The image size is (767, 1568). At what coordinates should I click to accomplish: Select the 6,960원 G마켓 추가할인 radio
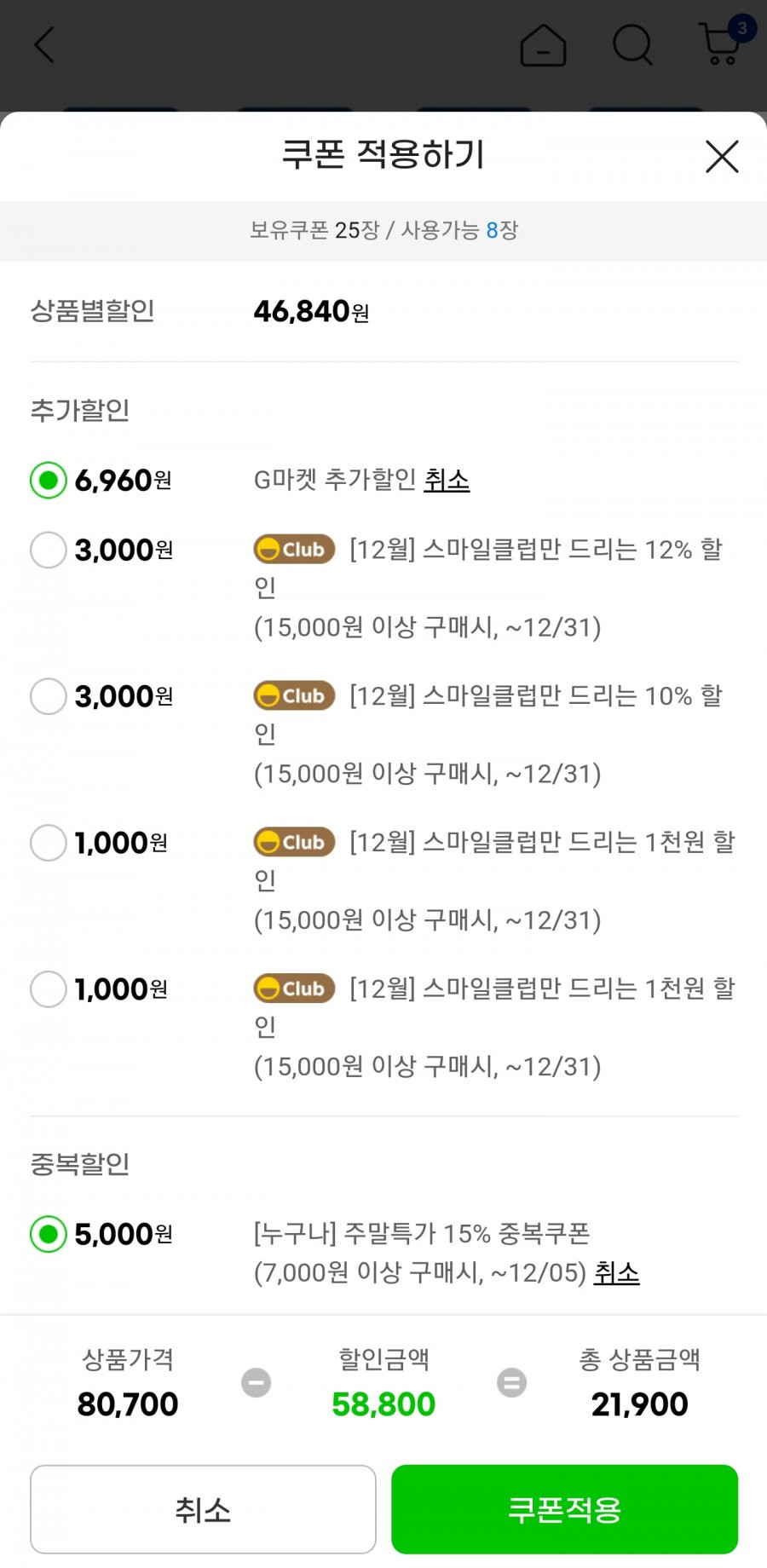(x=49, y=481)
